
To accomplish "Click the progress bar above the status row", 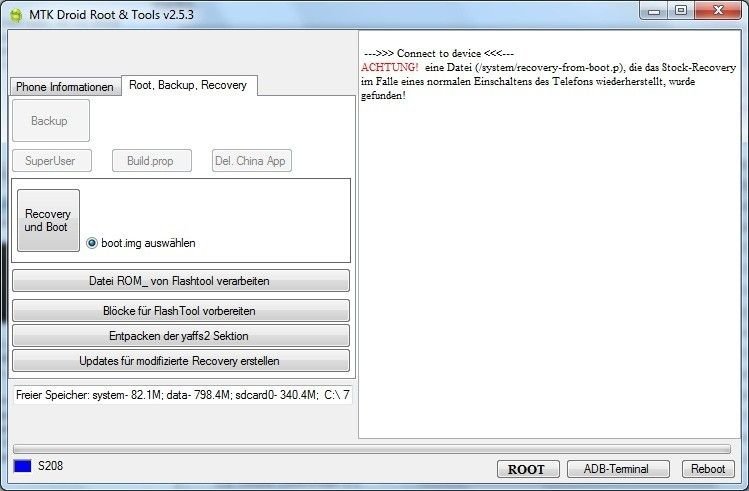I will [x=372, y=449].
